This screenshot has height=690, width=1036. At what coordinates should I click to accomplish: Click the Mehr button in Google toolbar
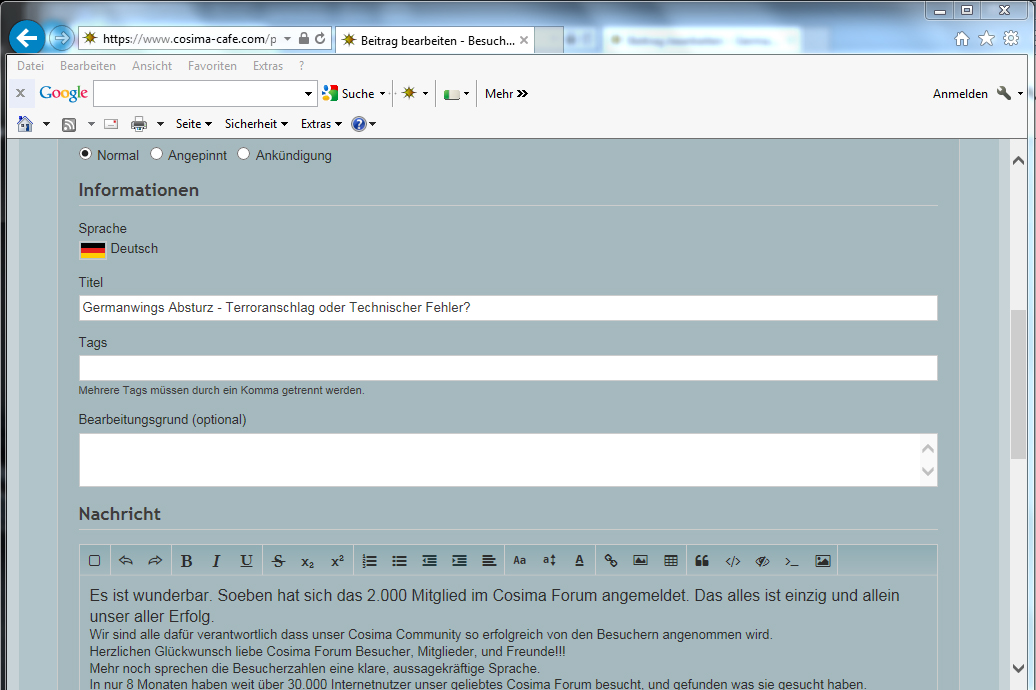(506, 94)
